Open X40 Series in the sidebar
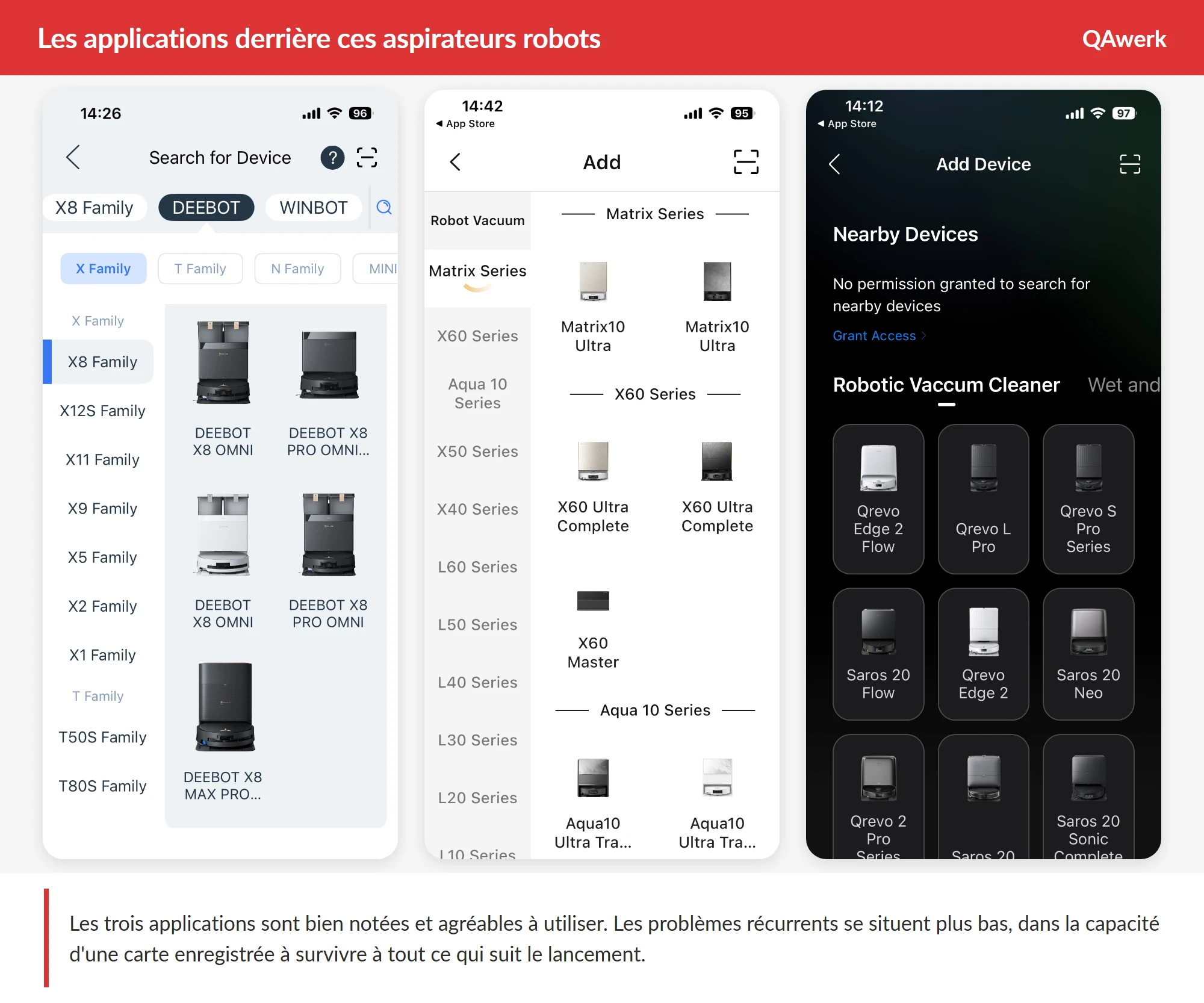The image size is (1204, 1003). 477,509
